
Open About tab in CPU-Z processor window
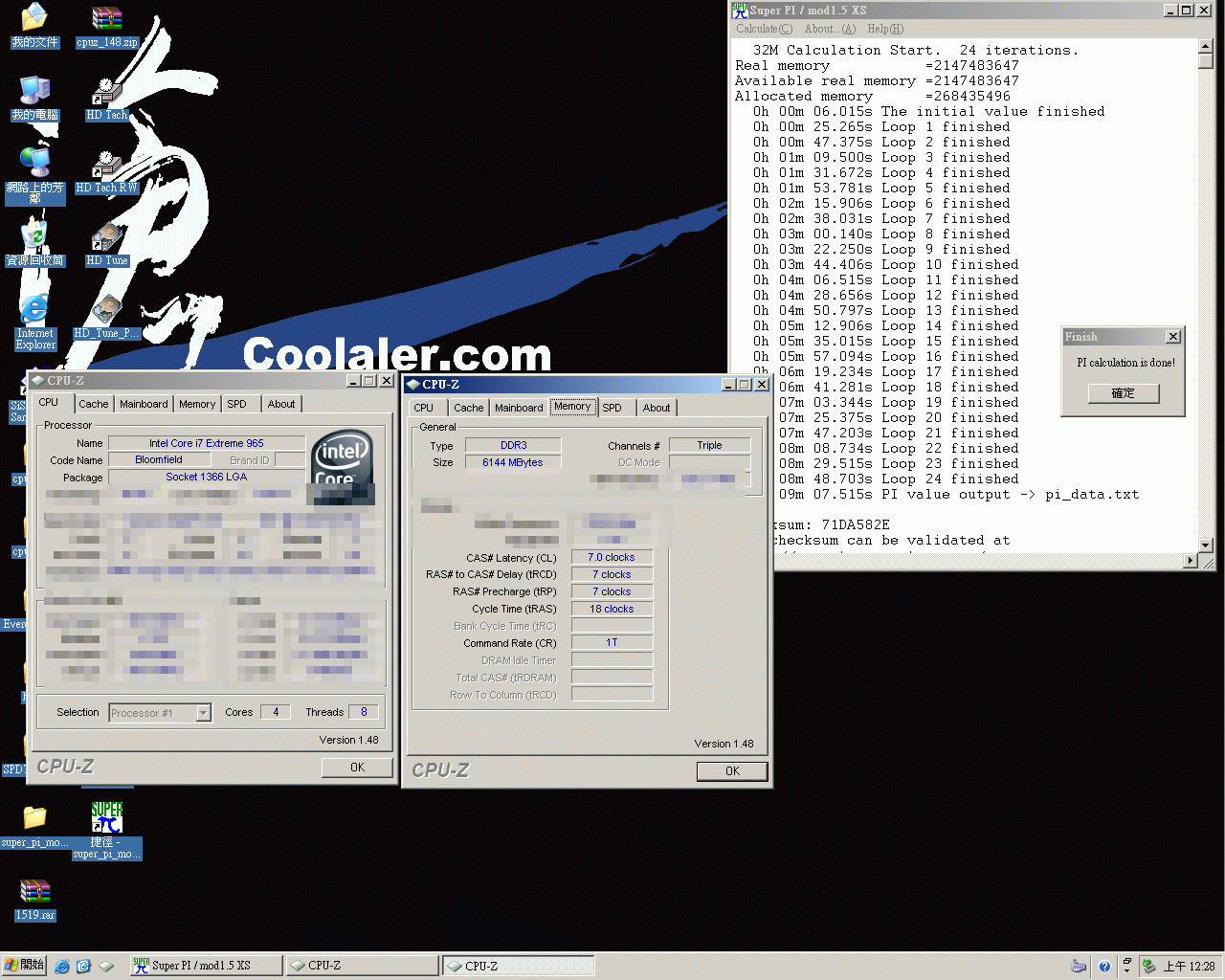281,404
